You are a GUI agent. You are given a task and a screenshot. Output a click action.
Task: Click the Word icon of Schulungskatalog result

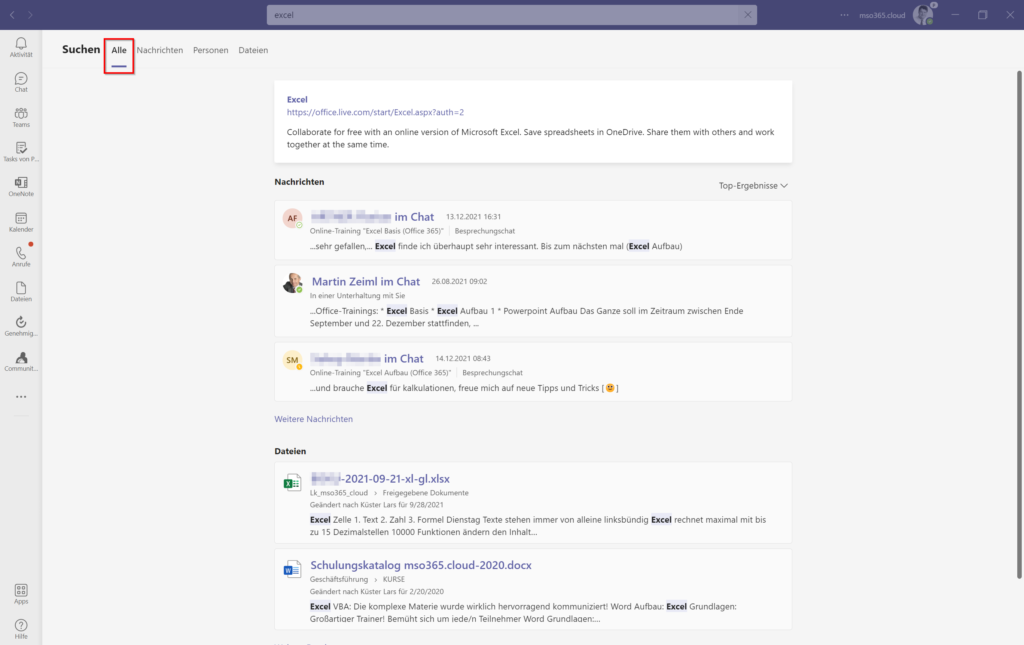(292, 569)
